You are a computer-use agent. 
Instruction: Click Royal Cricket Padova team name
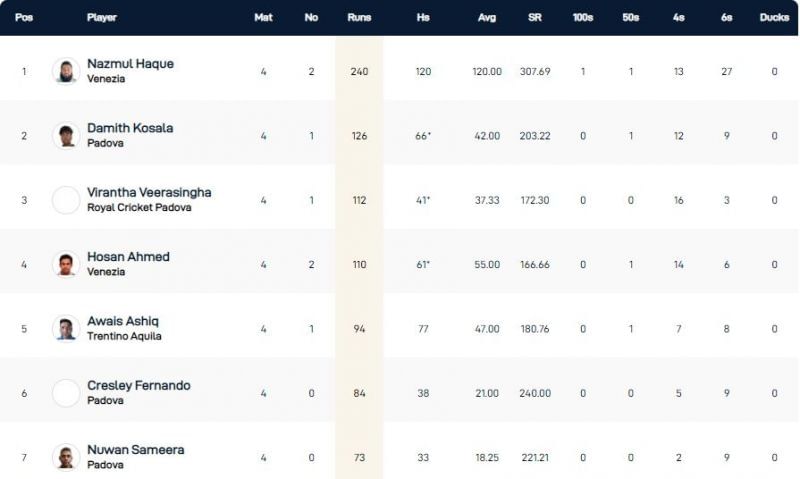pyautogui.click(x=138, y=208)
